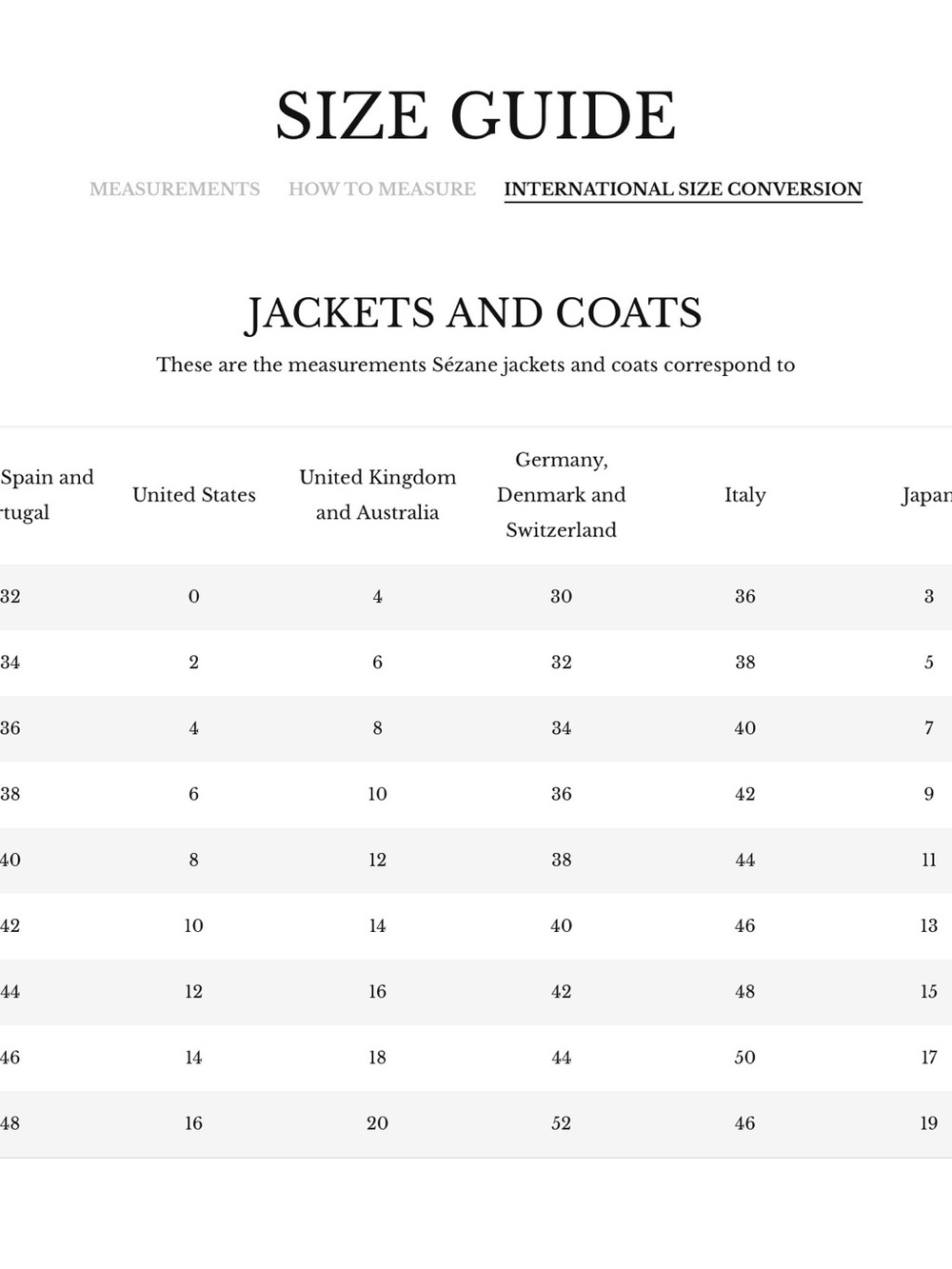
Task: Pick Germany column size 40
Action: (562, 925)
